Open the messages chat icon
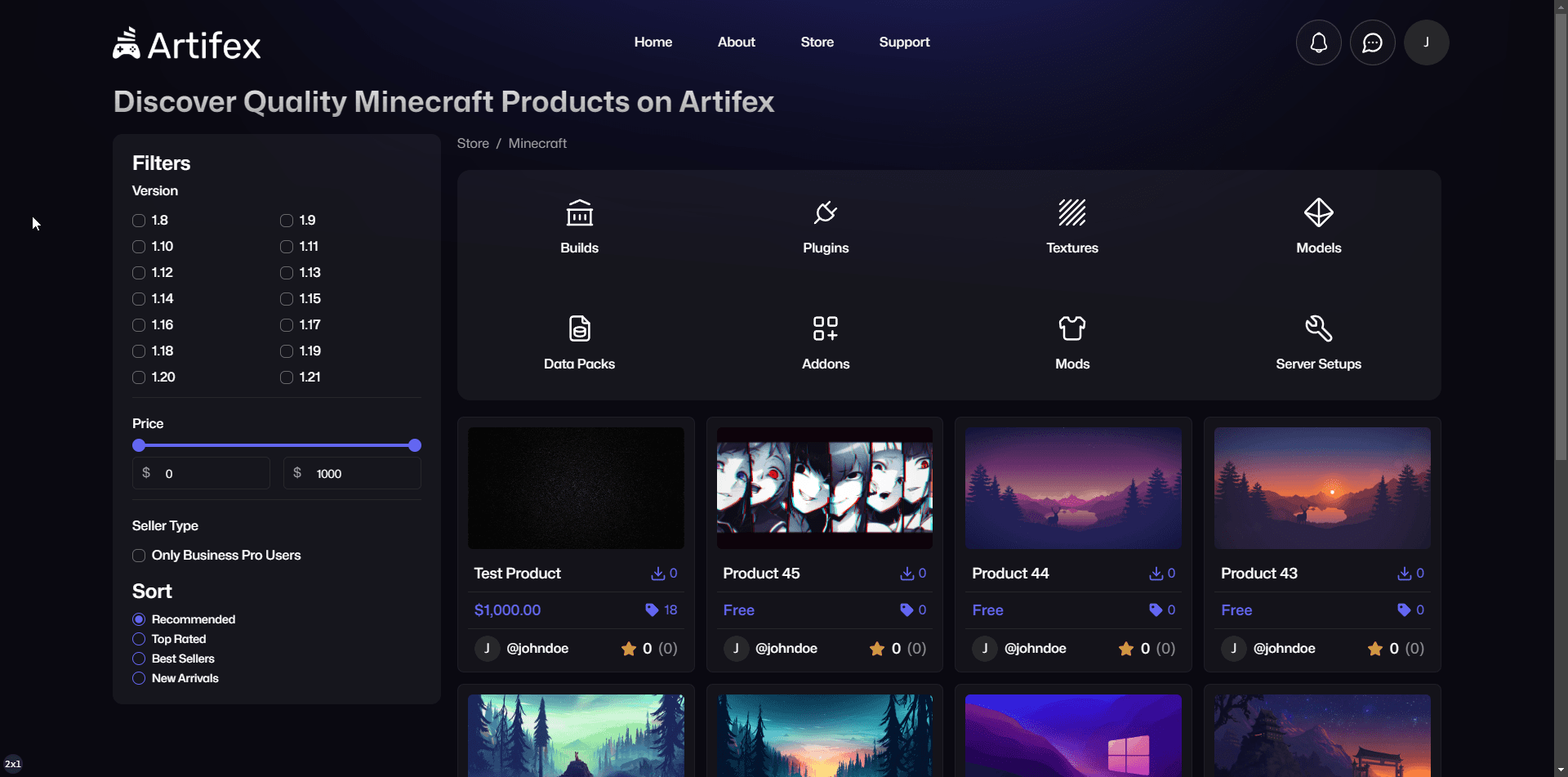Image resolution: width=1568 pixels, height=777 pixels. pos(1372,42)
